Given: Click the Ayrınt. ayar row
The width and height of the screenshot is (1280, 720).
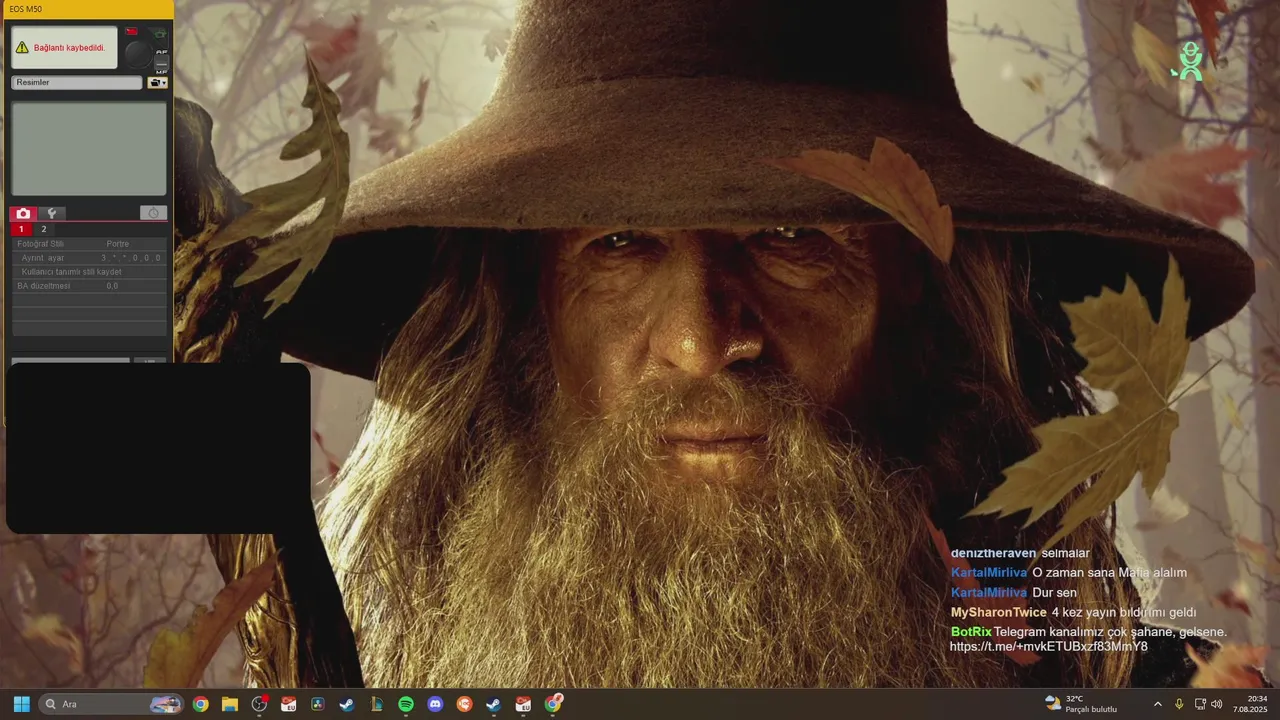Looking at the screenshot, I should (89, 258).
